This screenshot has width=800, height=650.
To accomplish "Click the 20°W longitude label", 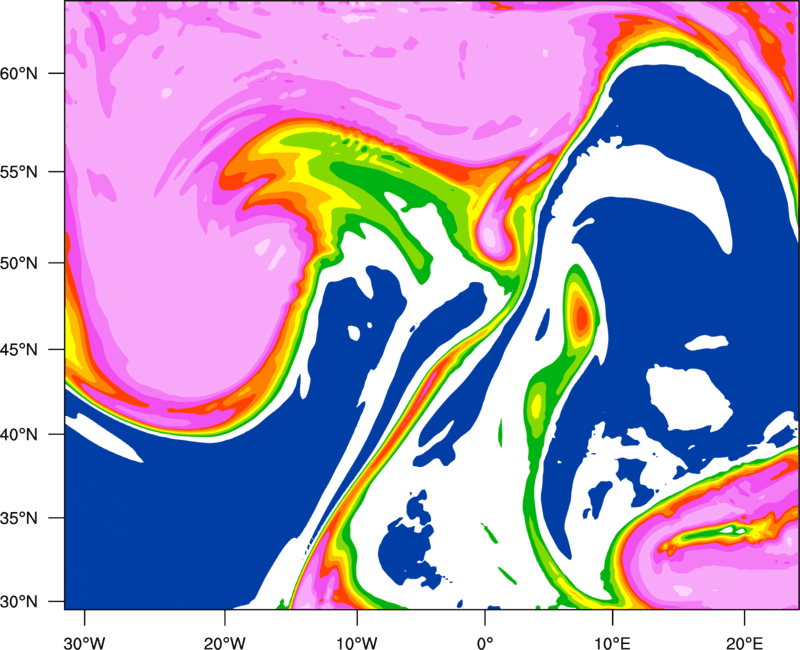I will [x=224, y=643].
